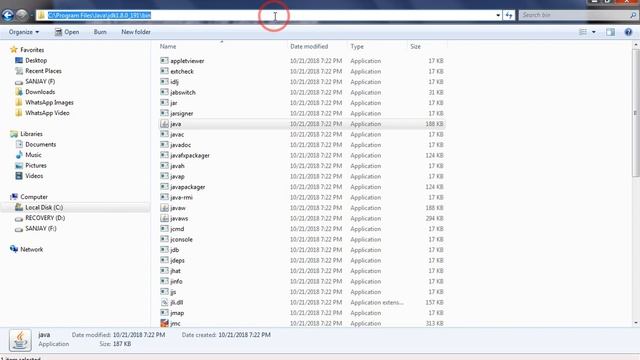This screenshot has width=640, height=360.
Task: Select the extcheck application icon
Action: [164, 71]
